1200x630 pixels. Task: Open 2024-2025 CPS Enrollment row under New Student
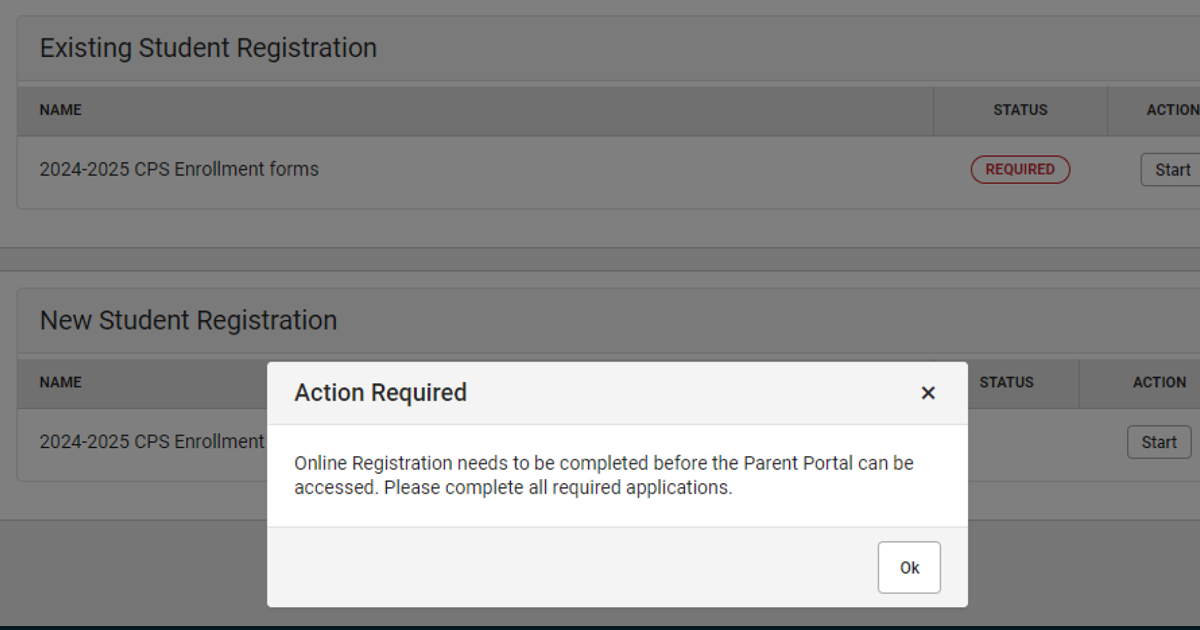coord(152,441)
